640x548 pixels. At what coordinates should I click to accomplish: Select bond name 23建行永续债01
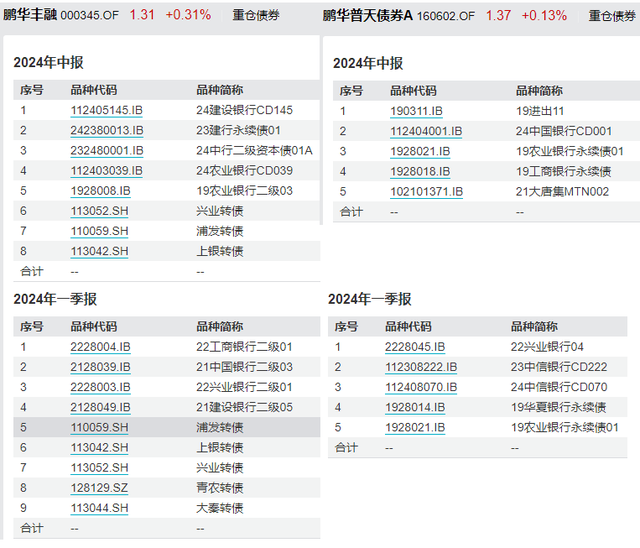pyautogui.click(x=238, y=131)
